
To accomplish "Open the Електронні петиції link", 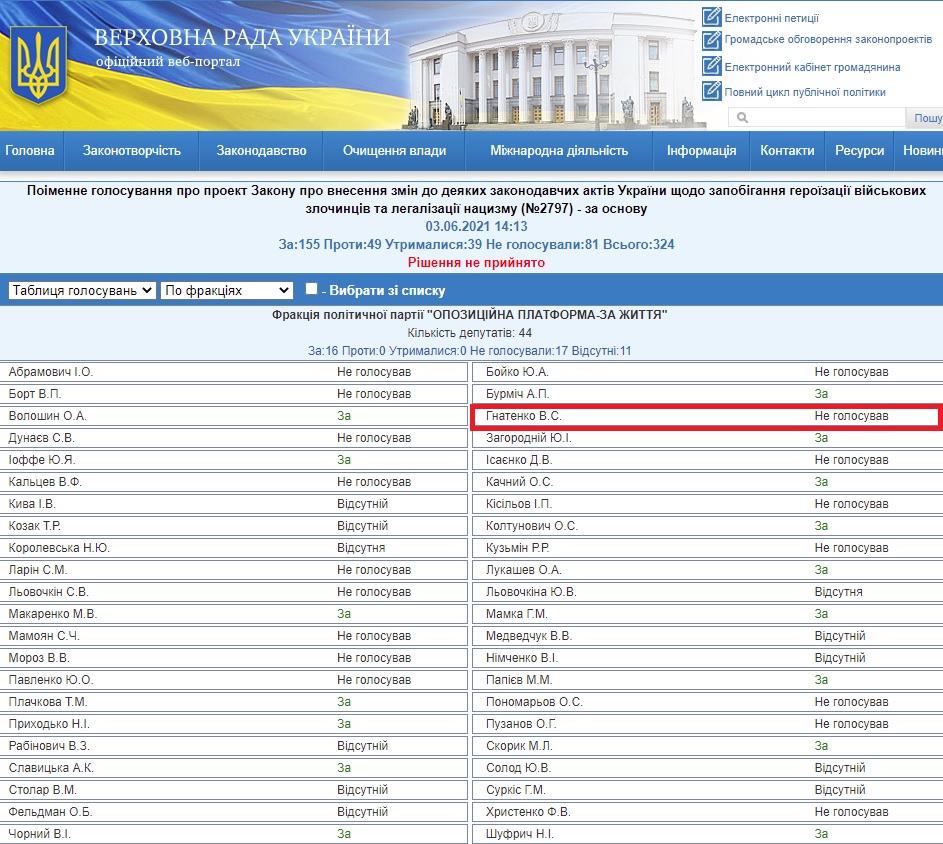I will 771,17.
